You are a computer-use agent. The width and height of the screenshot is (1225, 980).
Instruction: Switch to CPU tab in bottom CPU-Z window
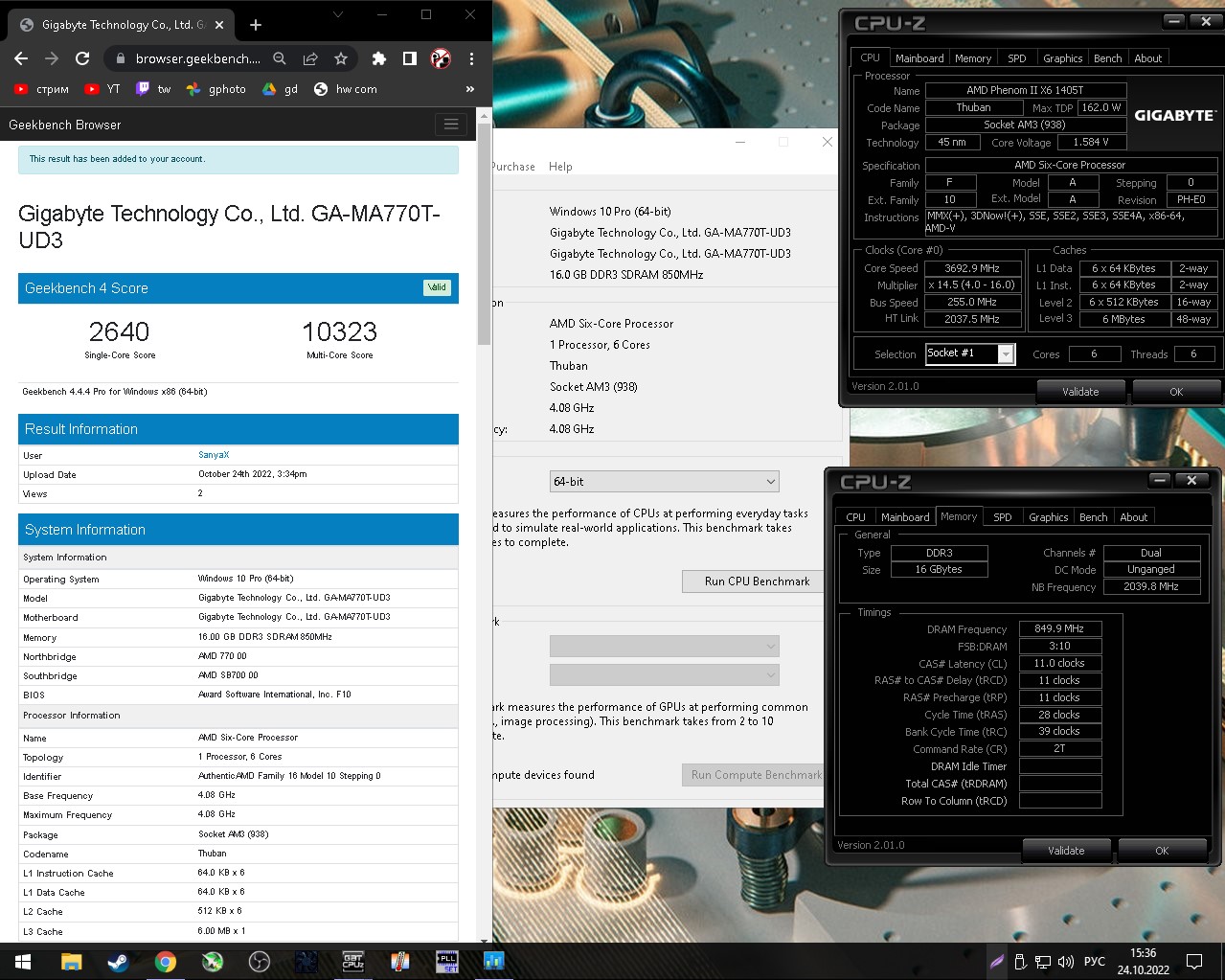coord(856,517)
